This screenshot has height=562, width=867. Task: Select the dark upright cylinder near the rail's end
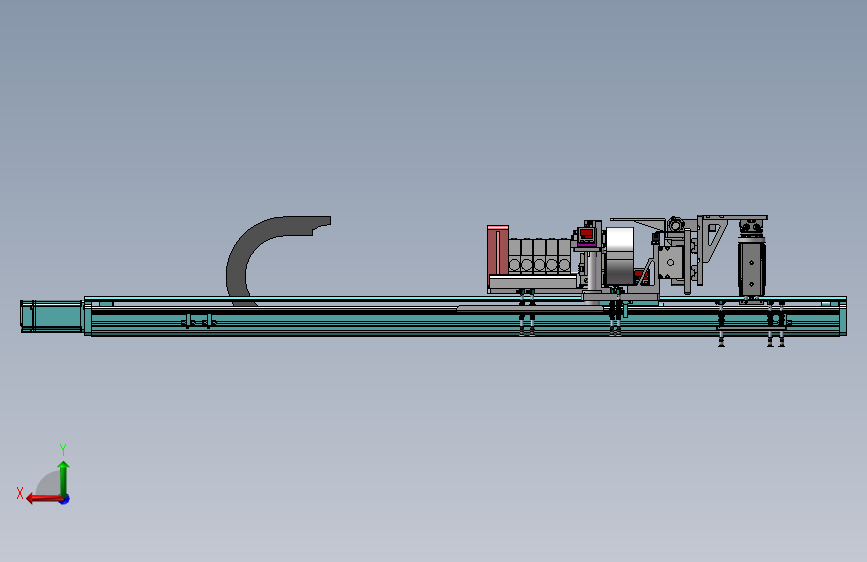(x=751, y=268)
